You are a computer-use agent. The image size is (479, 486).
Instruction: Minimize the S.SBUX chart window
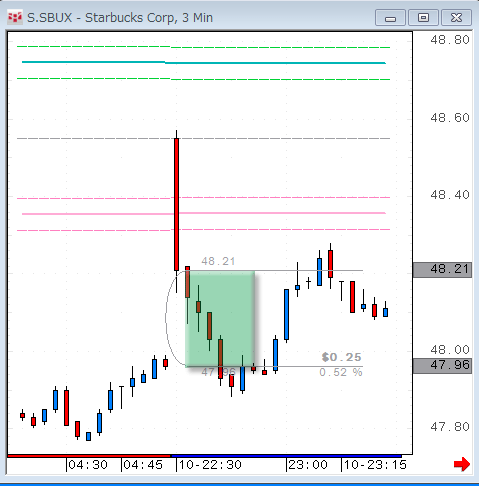click(390, 18)
